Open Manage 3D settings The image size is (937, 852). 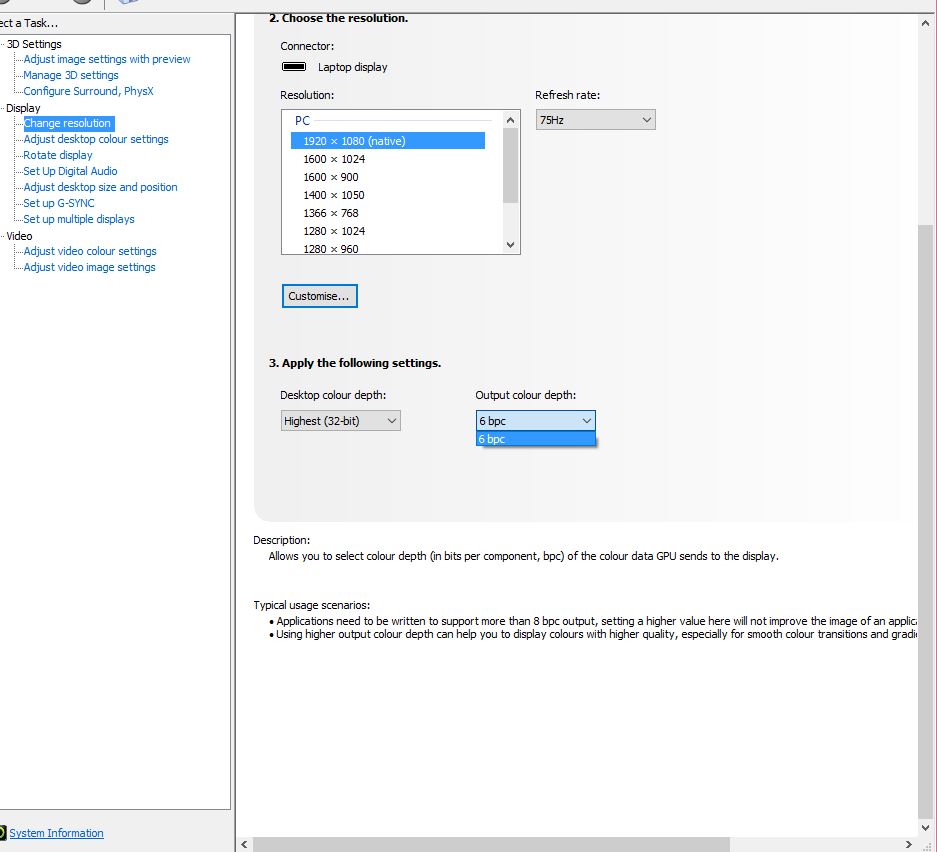(71, 75)
